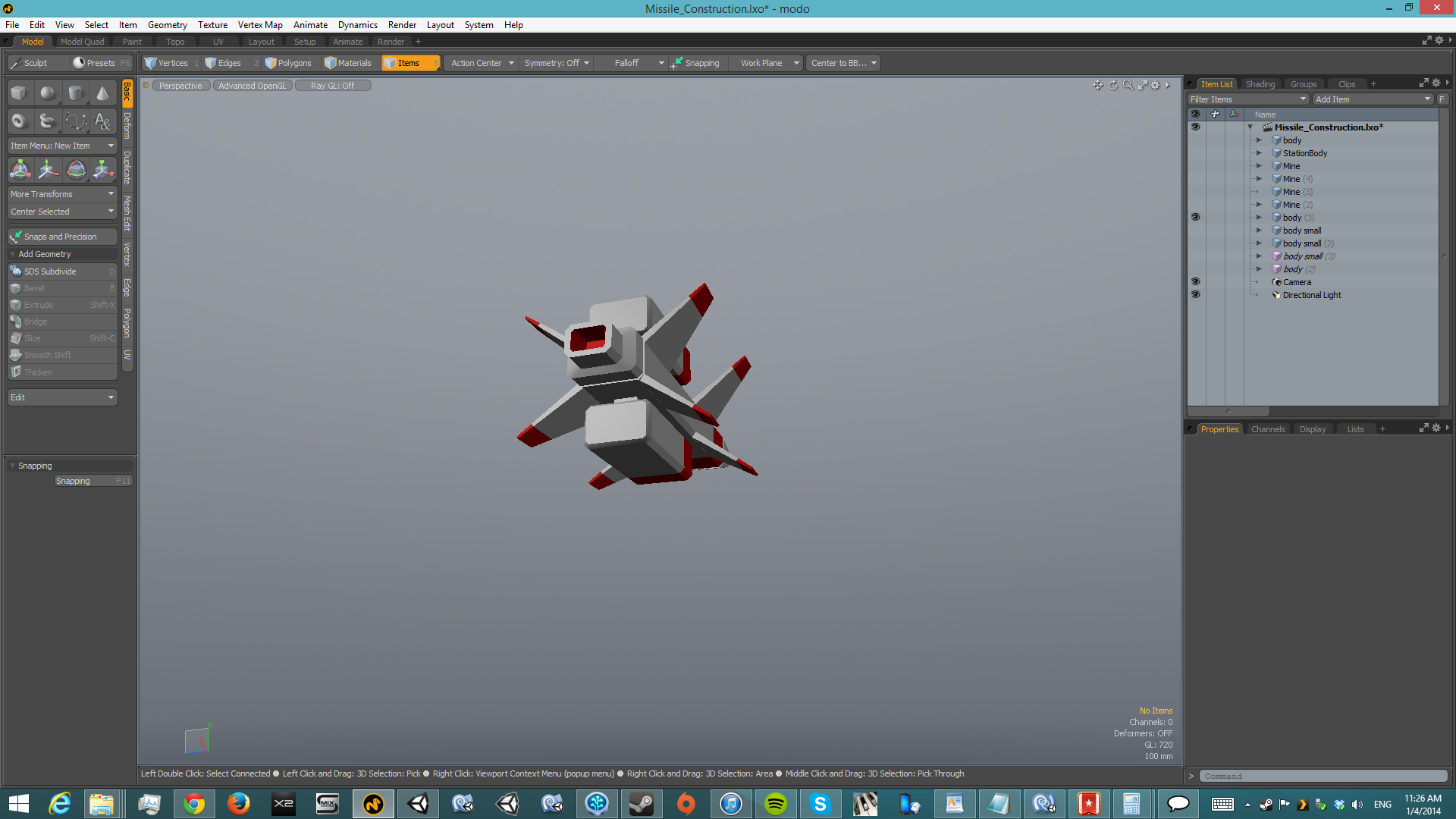Viewport: 1456px width, 819px height.
Task: Open Spotify from the taskbar
Action: (x=775, y=804)
